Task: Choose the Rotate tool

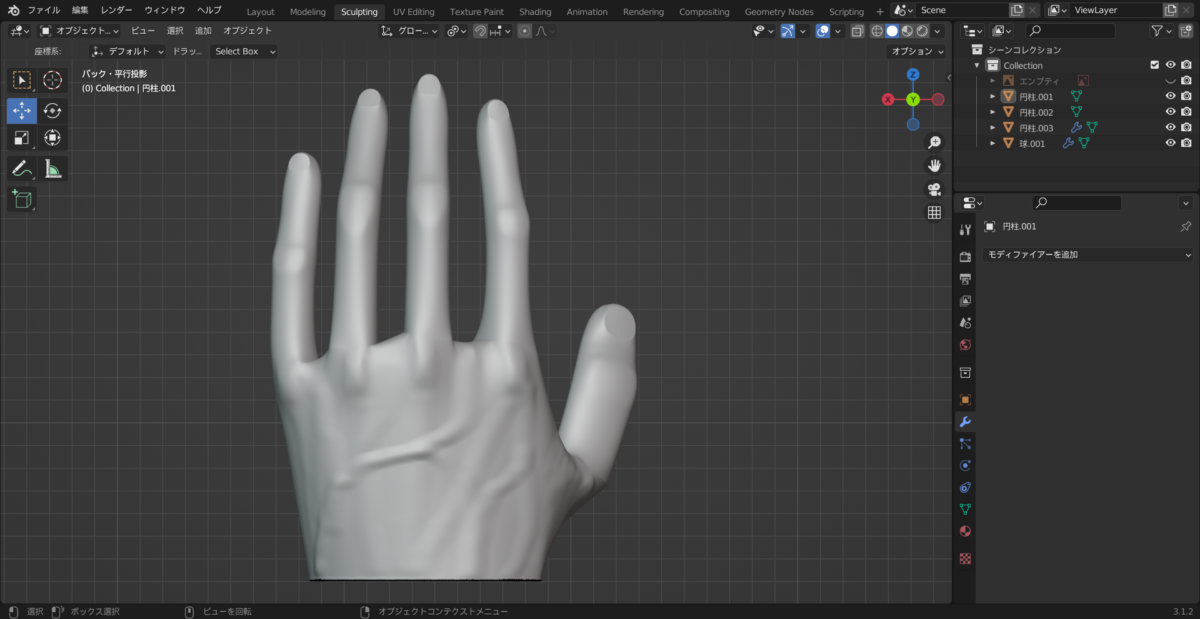Action: coord(53,111)
